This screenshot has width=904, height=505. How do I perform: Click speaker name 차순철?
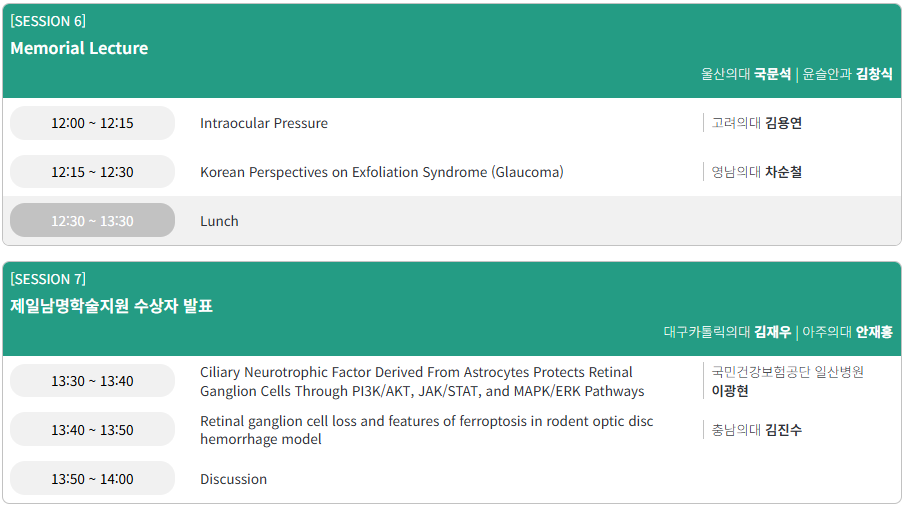(783, 172)
